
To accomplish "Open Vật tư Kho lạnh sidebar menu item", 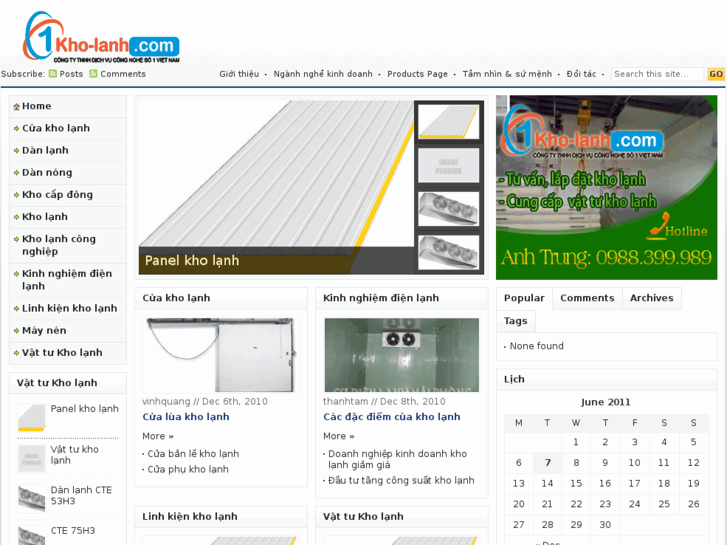I will pyautogui.click(x=62, y=353).
